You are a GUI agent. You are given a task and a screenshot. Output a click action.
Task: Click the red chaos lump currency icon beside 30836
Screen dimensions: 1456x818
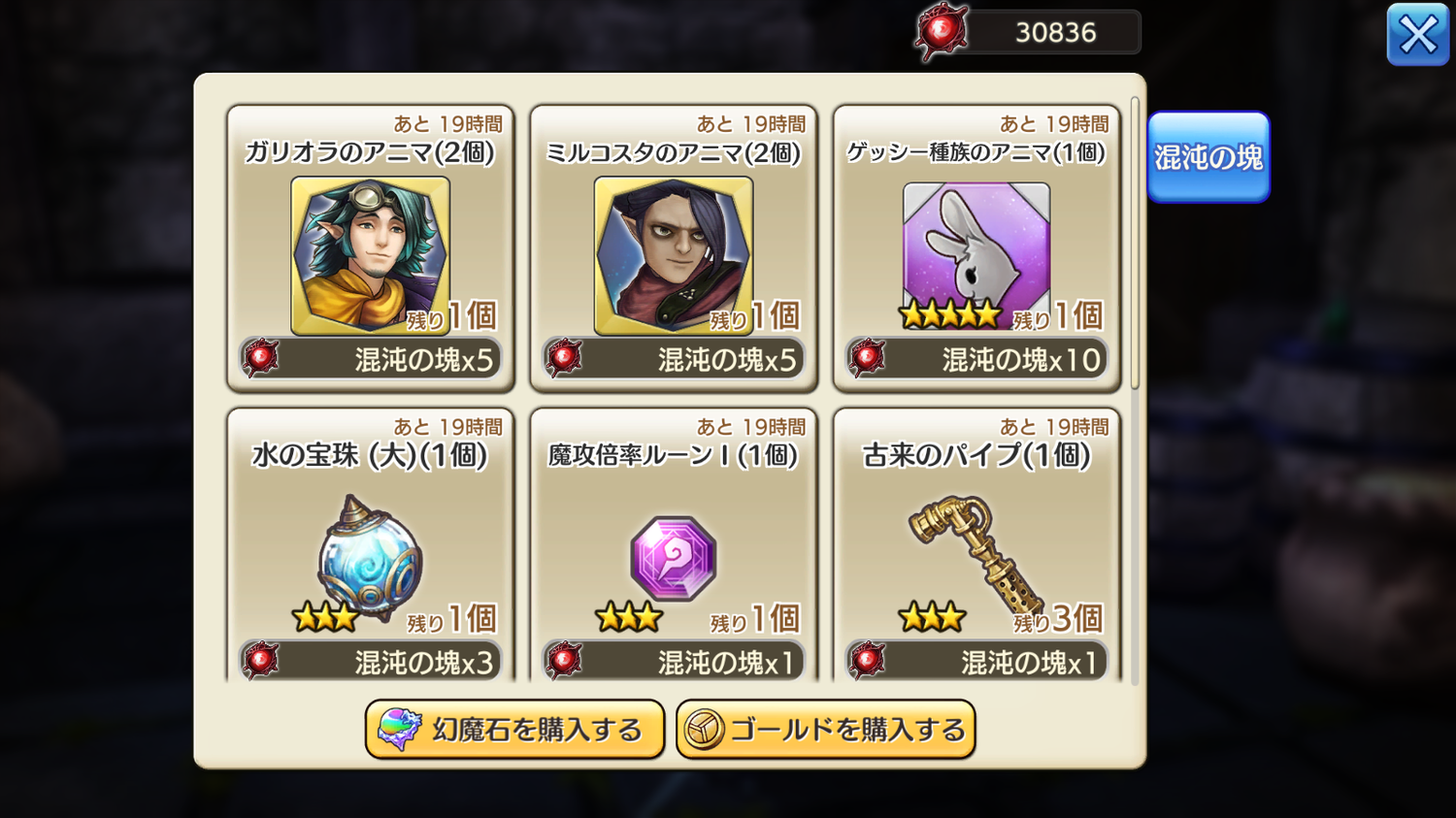tap(941, 32)
